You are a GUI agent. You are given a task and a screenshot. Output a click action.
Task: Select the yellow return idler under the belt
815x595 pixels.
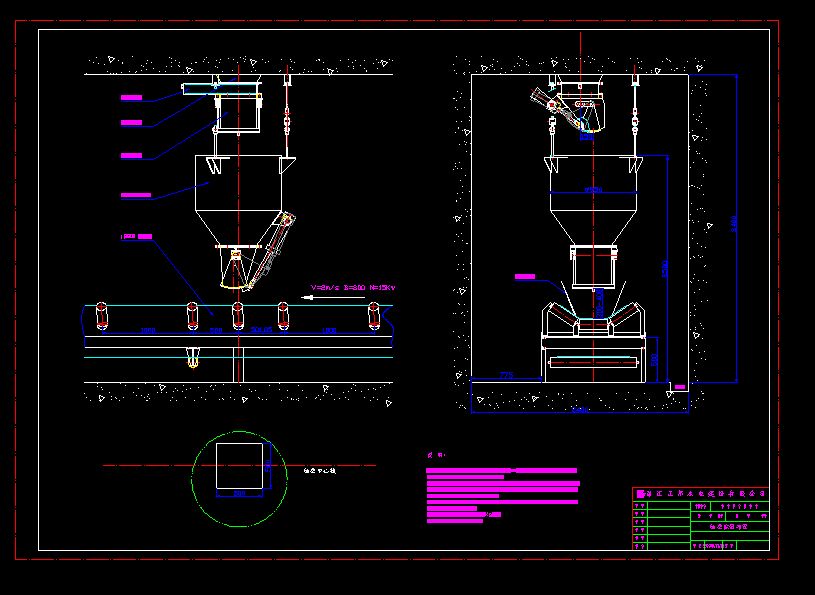tap(193, 357)
